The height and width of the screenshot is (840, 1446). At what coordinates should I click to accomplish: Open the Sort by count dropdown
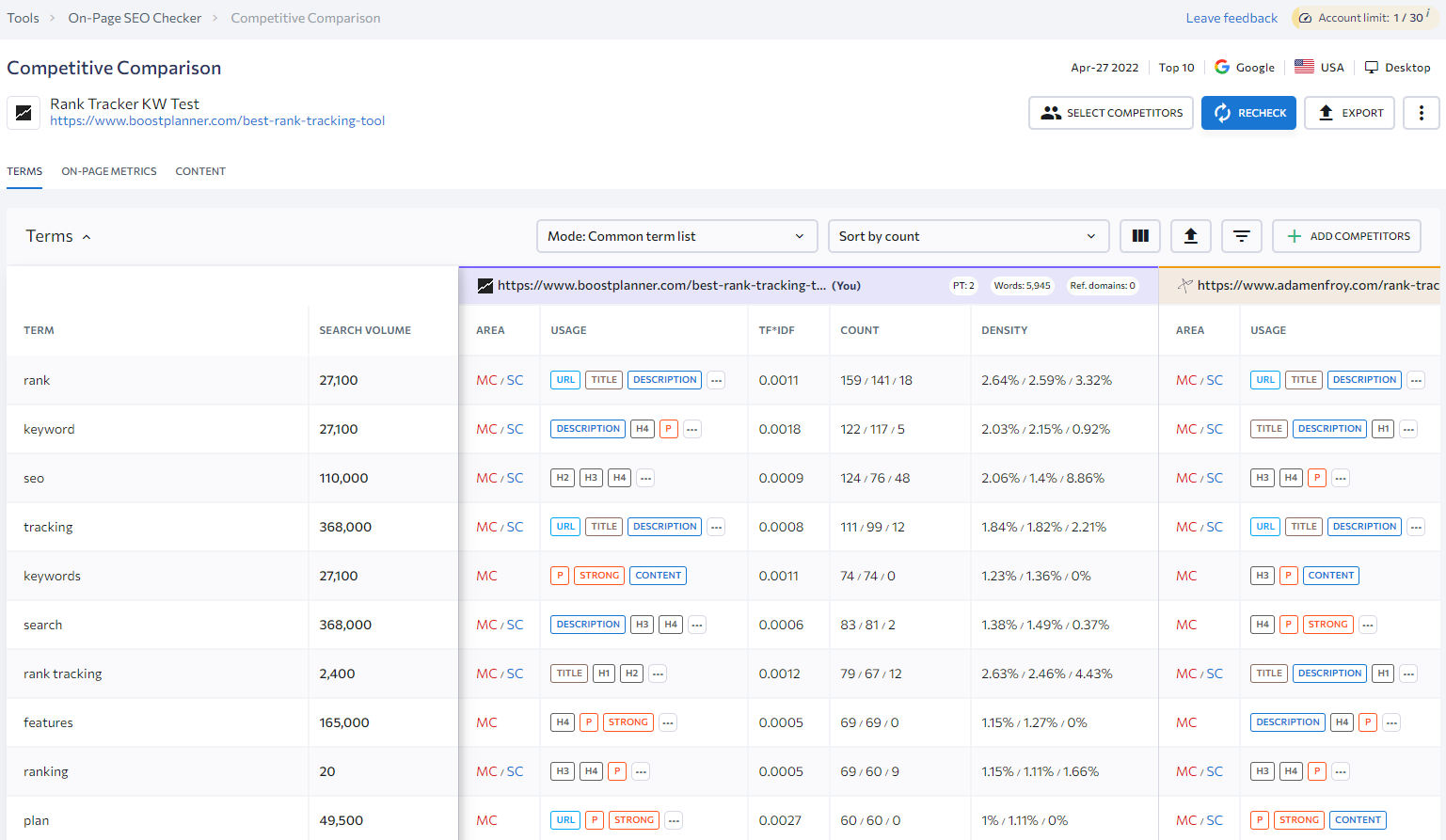click(968, 236)
